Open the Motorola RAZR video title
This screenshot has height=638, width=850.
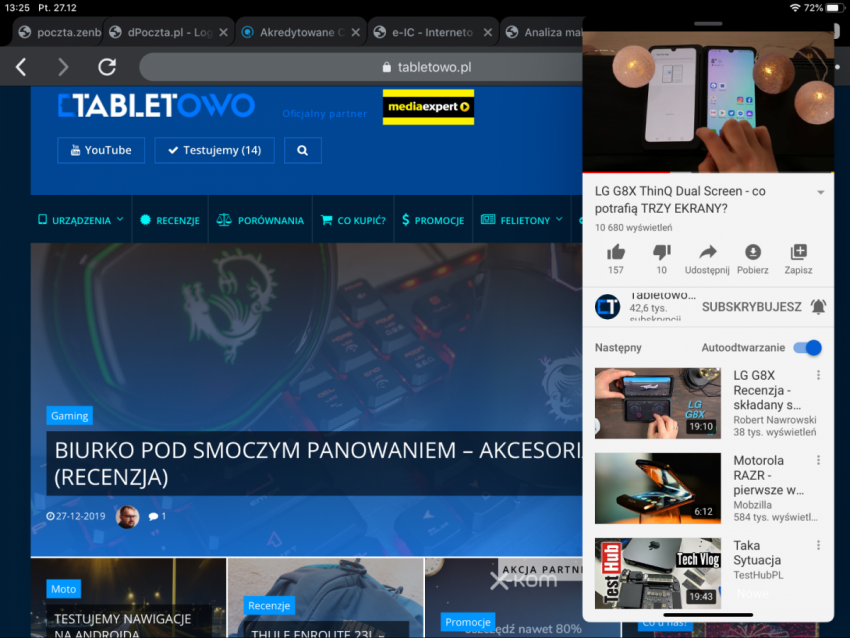[769, 475]
